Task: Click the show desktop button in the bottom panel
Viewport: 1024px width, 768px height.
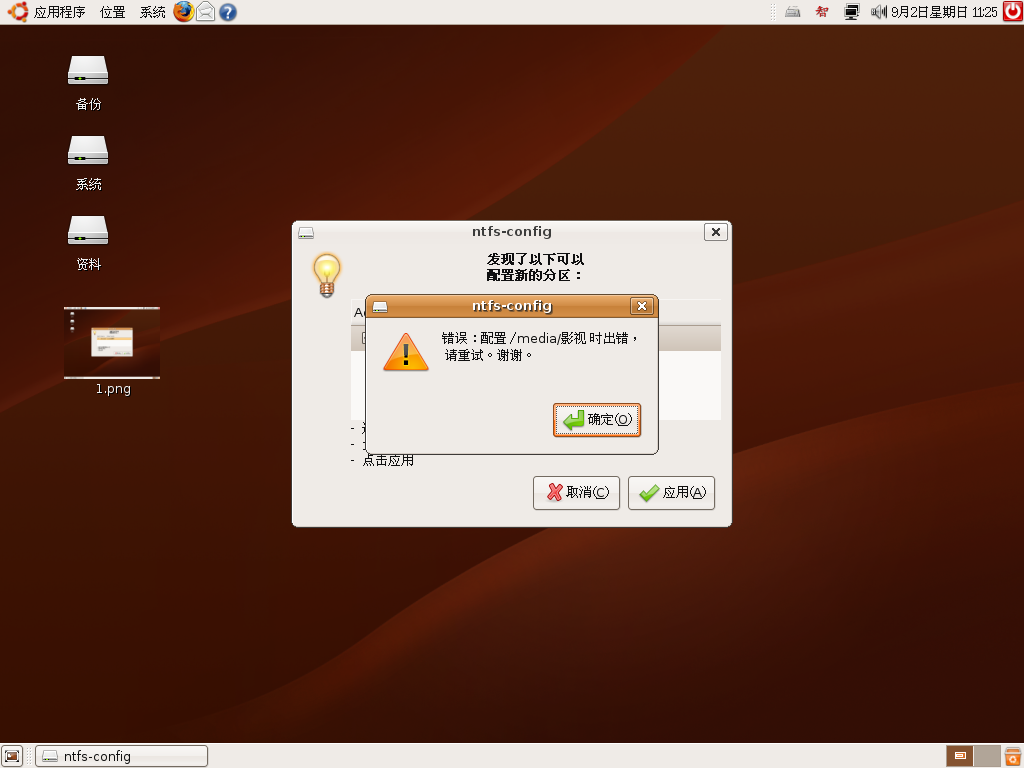Action: point(12,756)
